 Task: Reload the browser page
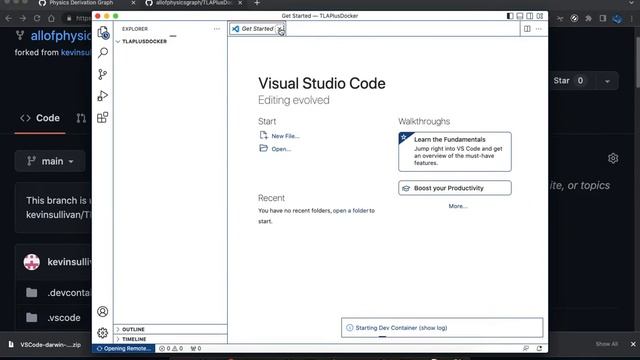[37, 18]
